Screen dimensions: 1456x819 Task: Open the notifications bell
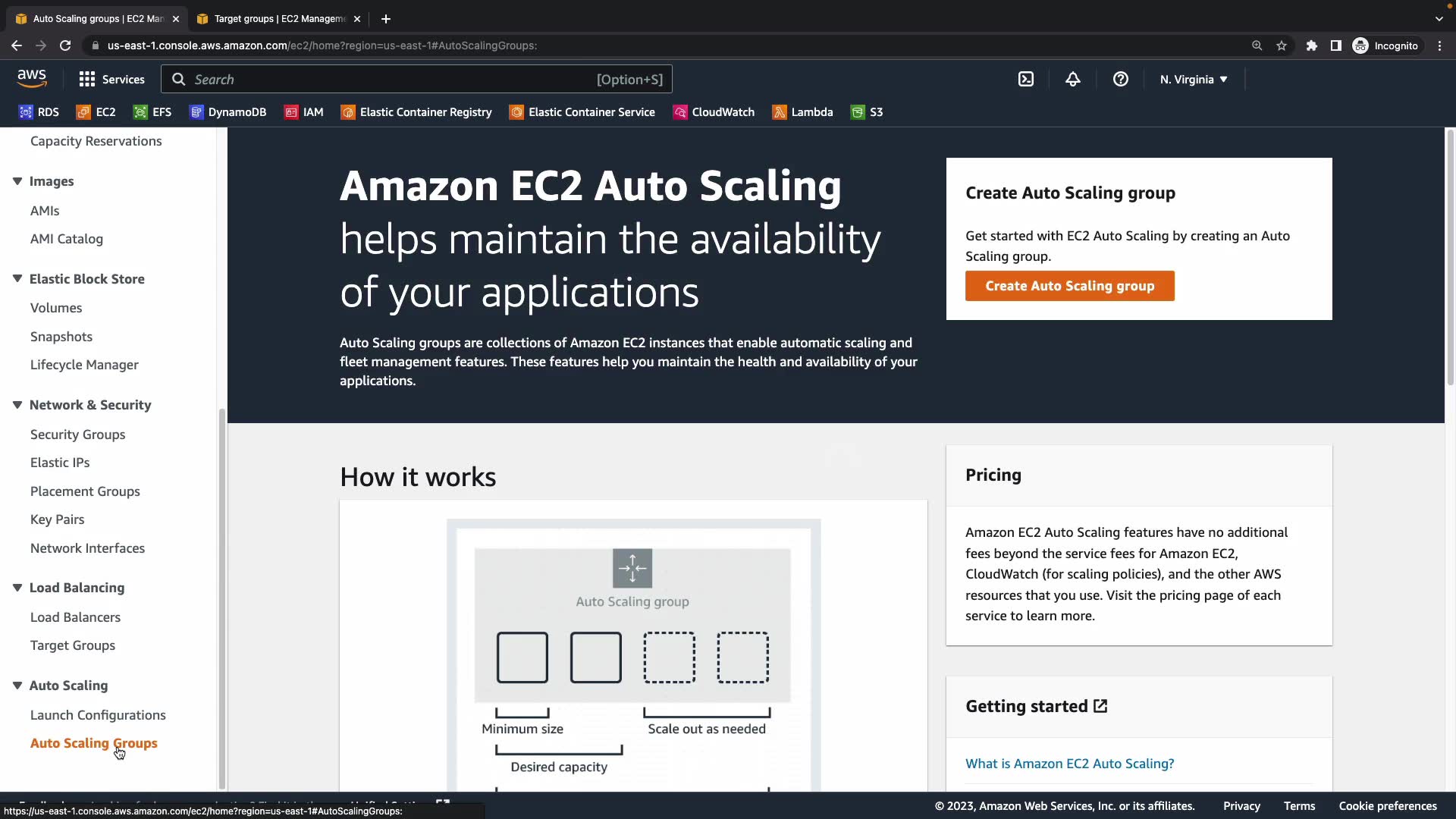coord(1072,79)
